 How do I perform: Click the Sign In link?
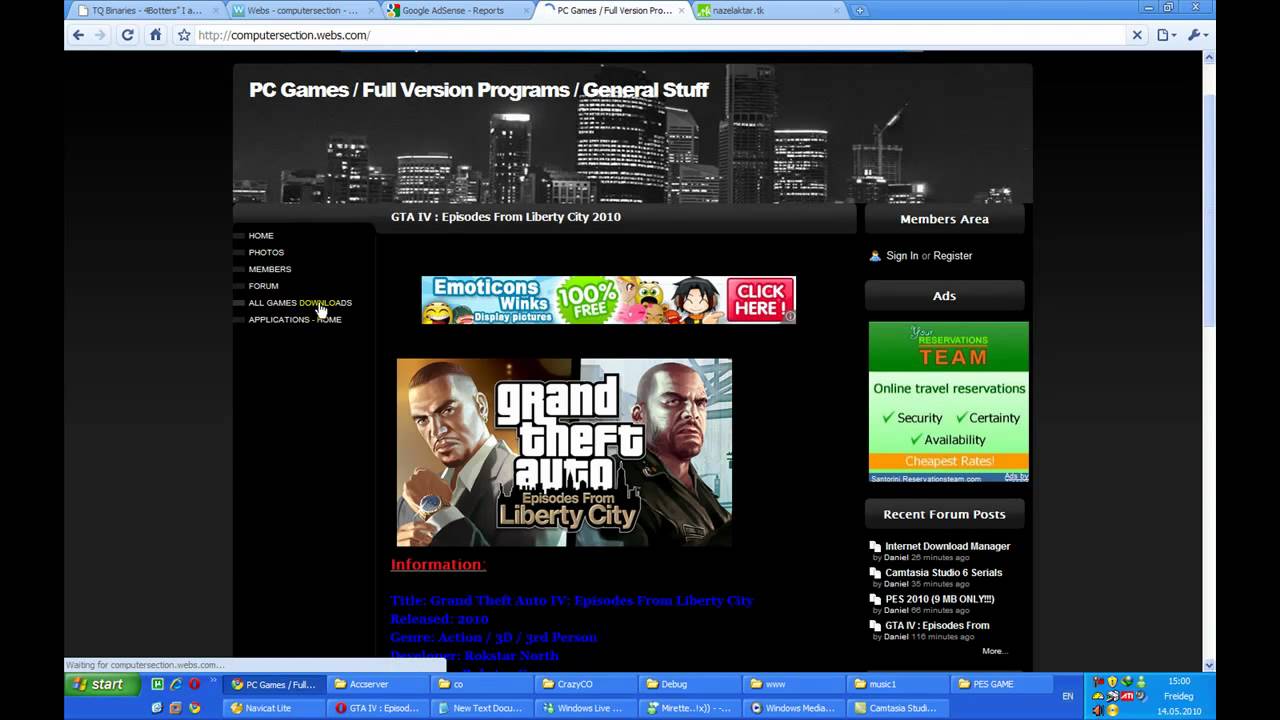(x=902, y=256)
